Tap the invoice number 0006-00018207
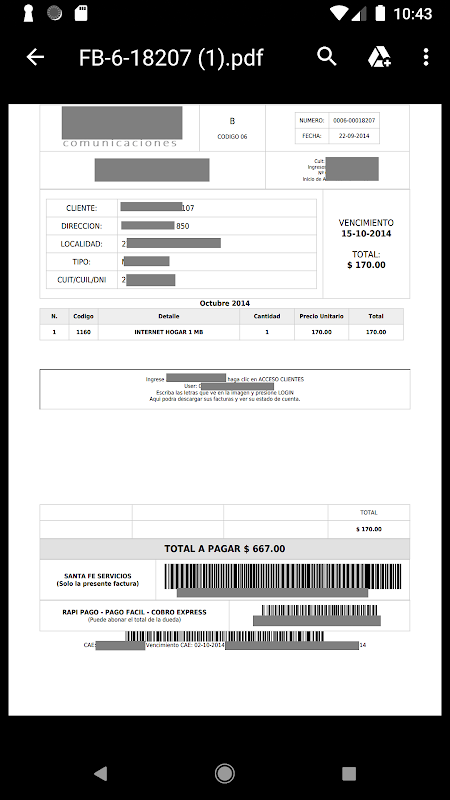Image resolution: width=450 pixels, height=800 pixels. tap(354, 120)
